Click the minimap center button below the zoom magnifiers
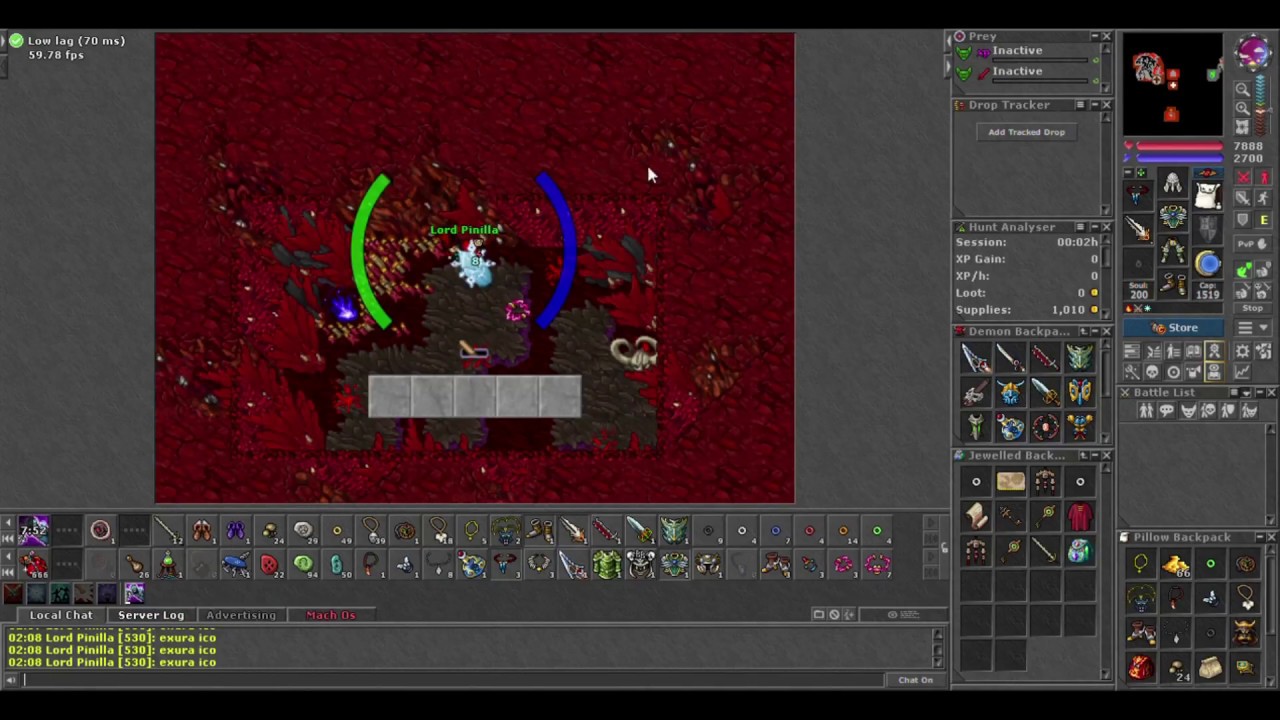The width and height of the screenshot is (1280, 720). [x=1242, y=126]
